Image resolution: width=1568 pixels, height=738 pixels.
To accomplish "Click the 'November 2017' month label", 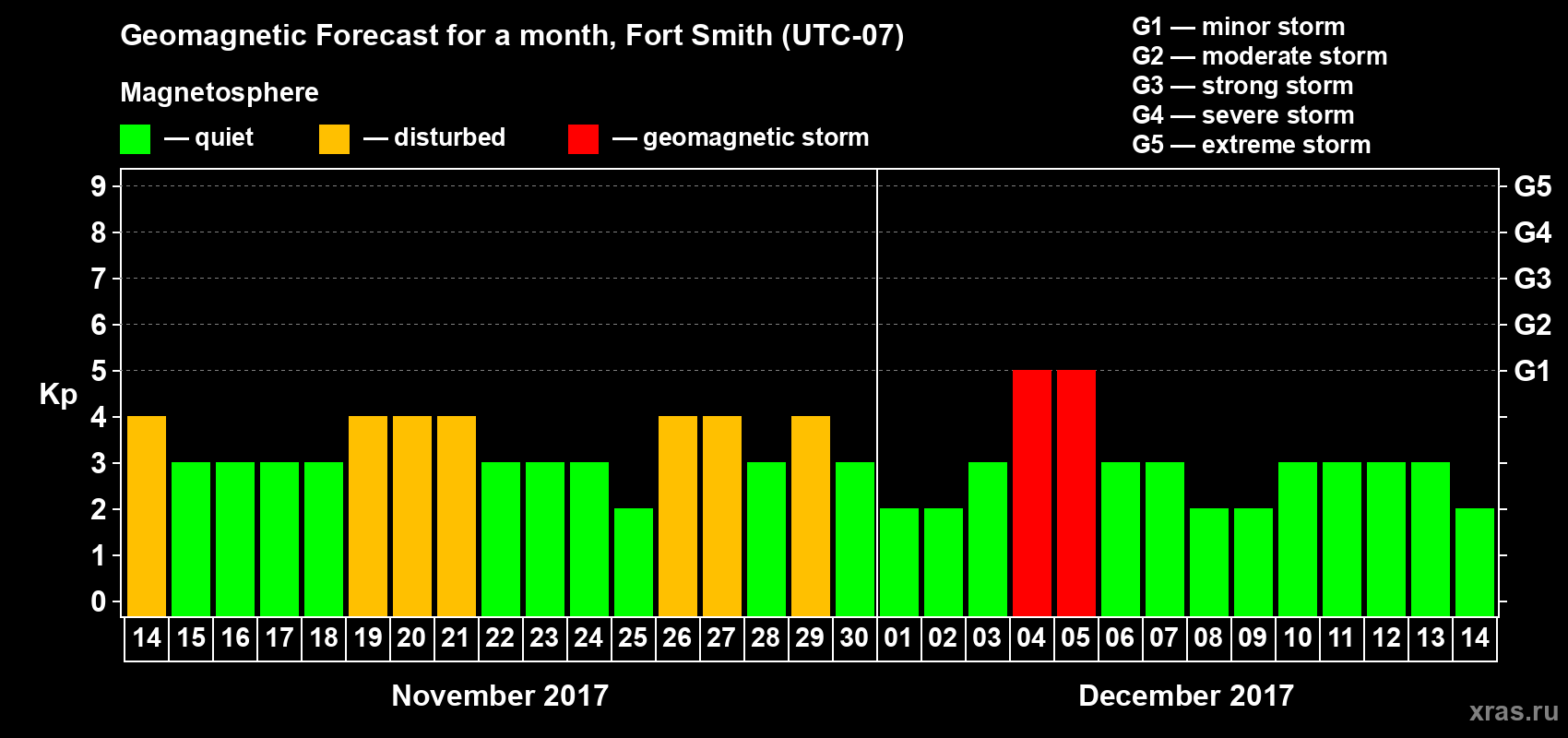I will pyautogui.click(x=500, y=696).
